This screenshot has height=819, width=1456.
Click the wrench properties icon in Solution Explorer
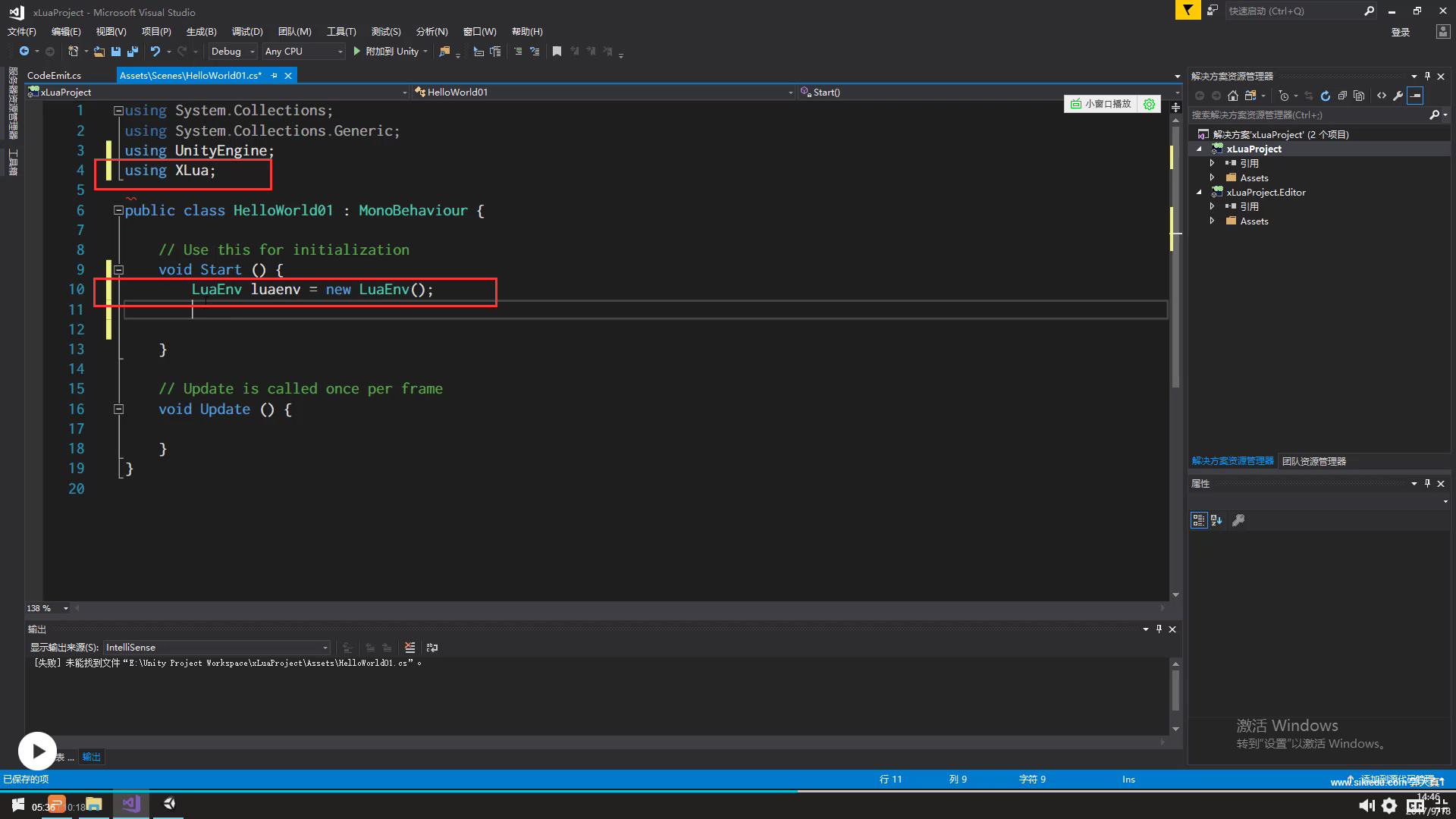(1398, 96)
